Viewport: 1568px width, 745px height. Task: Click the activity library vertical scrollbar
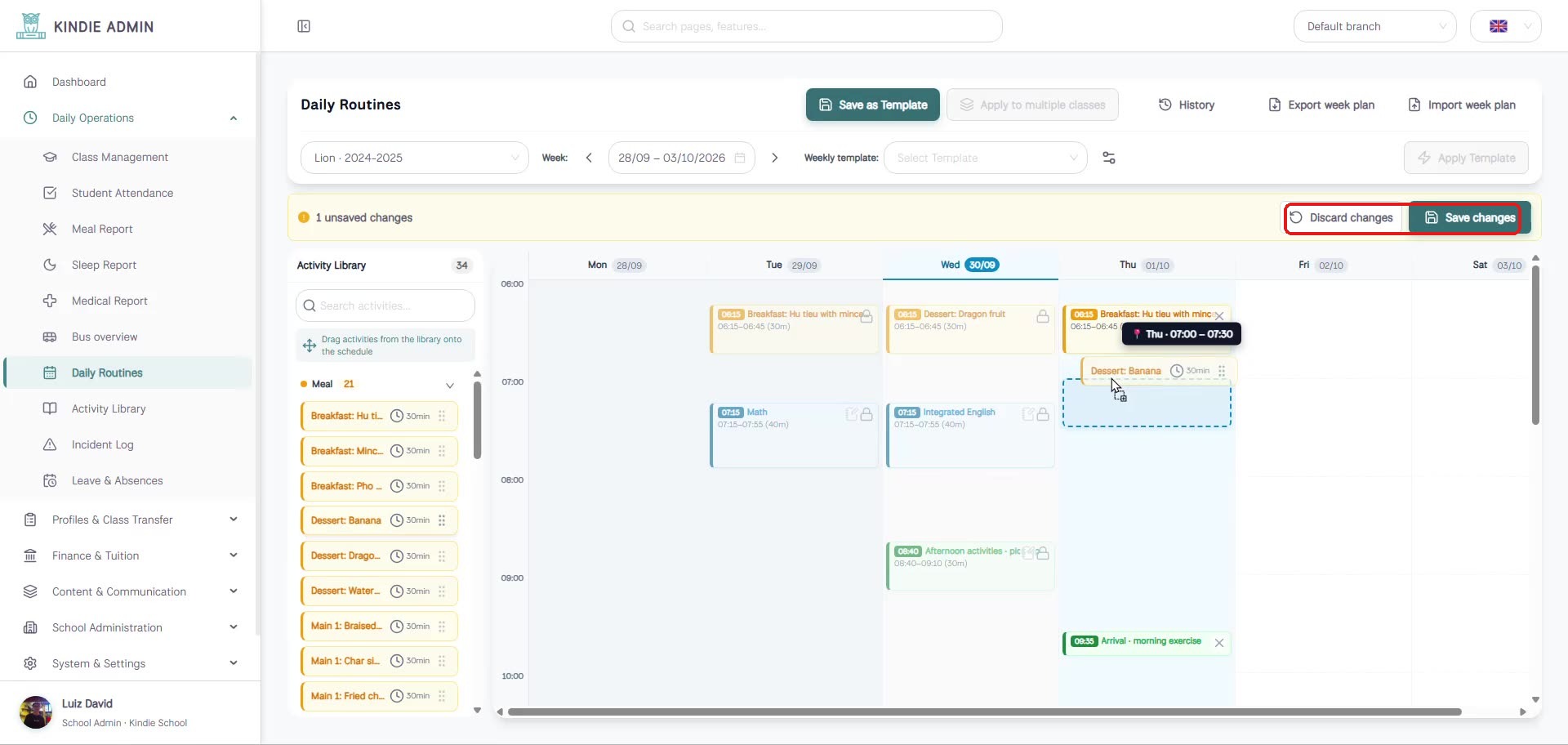click(478, 420)
